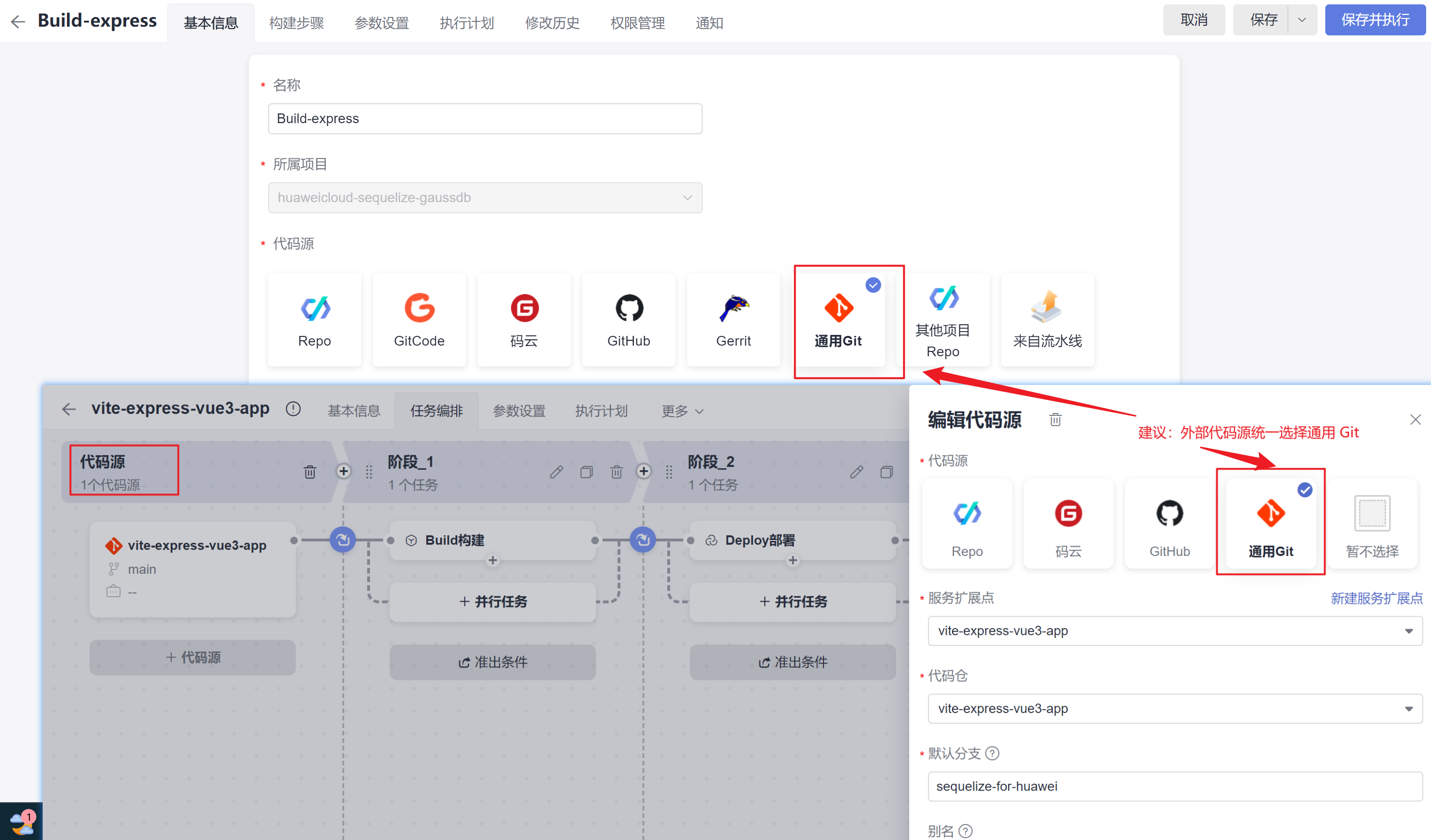Viewport: 1431px width, 840px height.
Task: Select the GitCode code source icon
Action: tap(419, 319)
